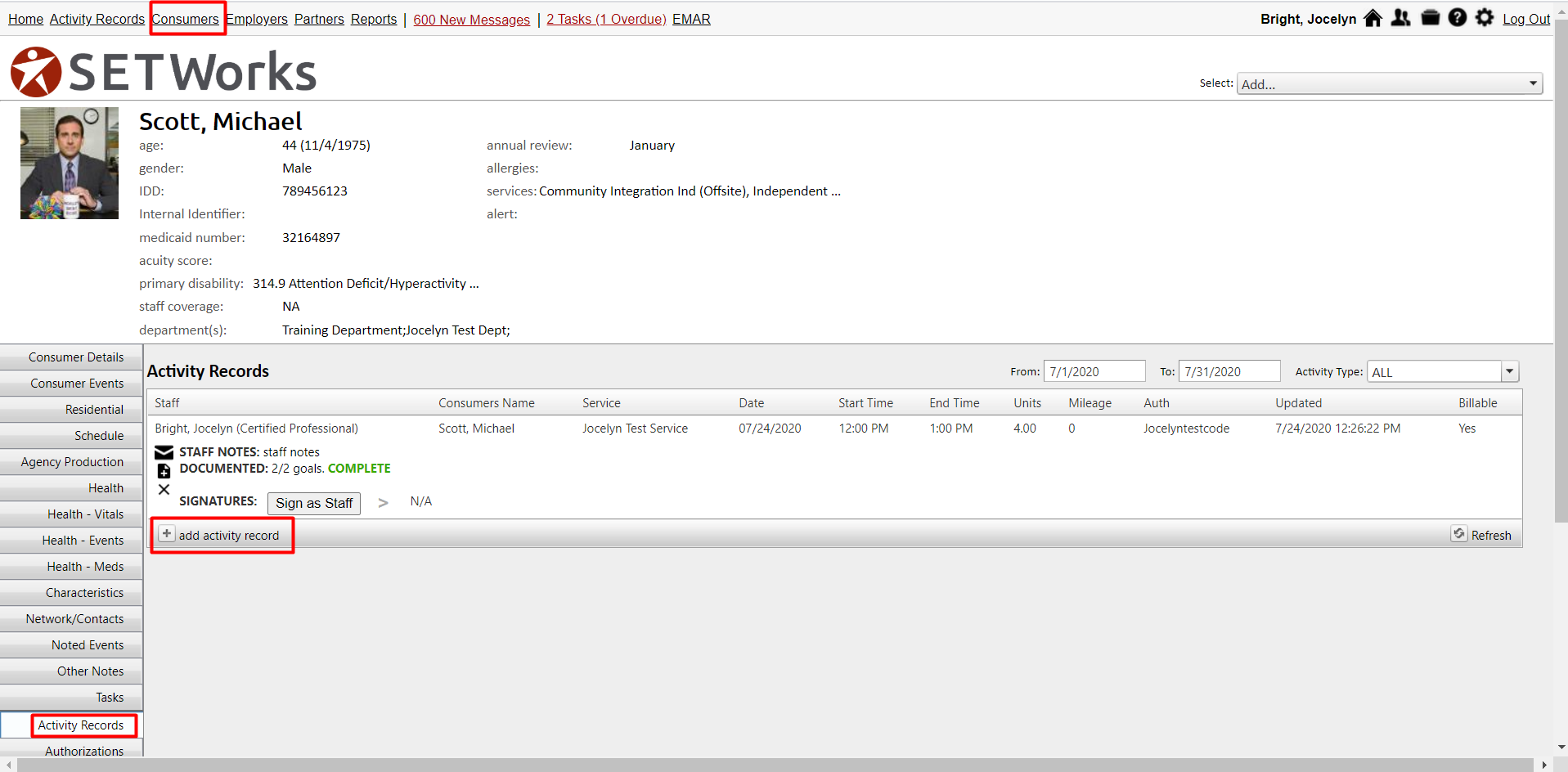Image resolution: width=1568 pixels, height=772 pixels.
Task: Open the Schedule sidebar tab
Action: (71, 436)
